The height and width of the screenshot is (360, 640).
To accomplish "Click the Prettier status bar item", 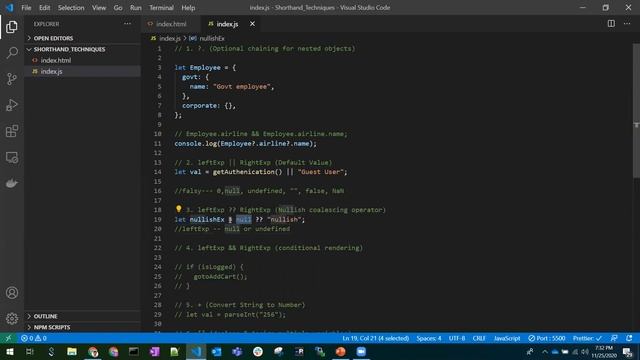I will pyautogui.click(x=587, y=338).
